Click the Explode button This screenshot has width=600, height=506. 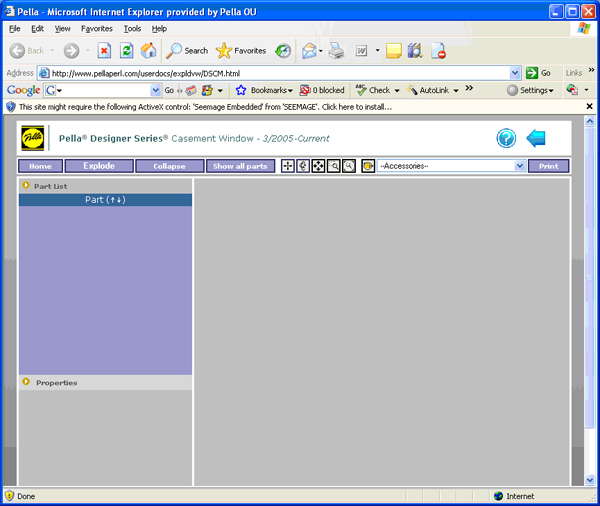99,166
